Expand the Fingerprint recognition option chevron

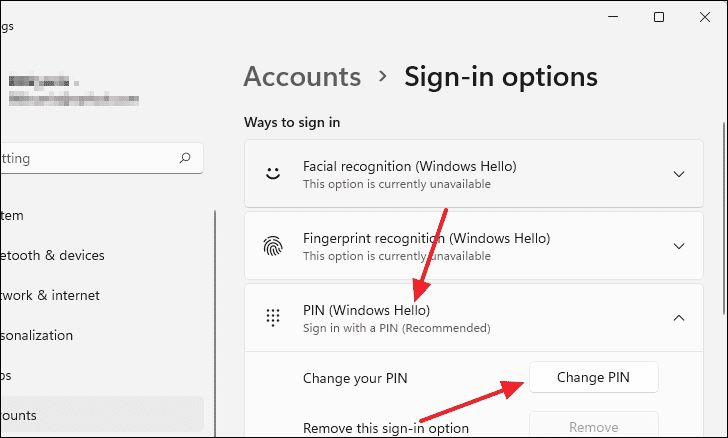point(679,246)
